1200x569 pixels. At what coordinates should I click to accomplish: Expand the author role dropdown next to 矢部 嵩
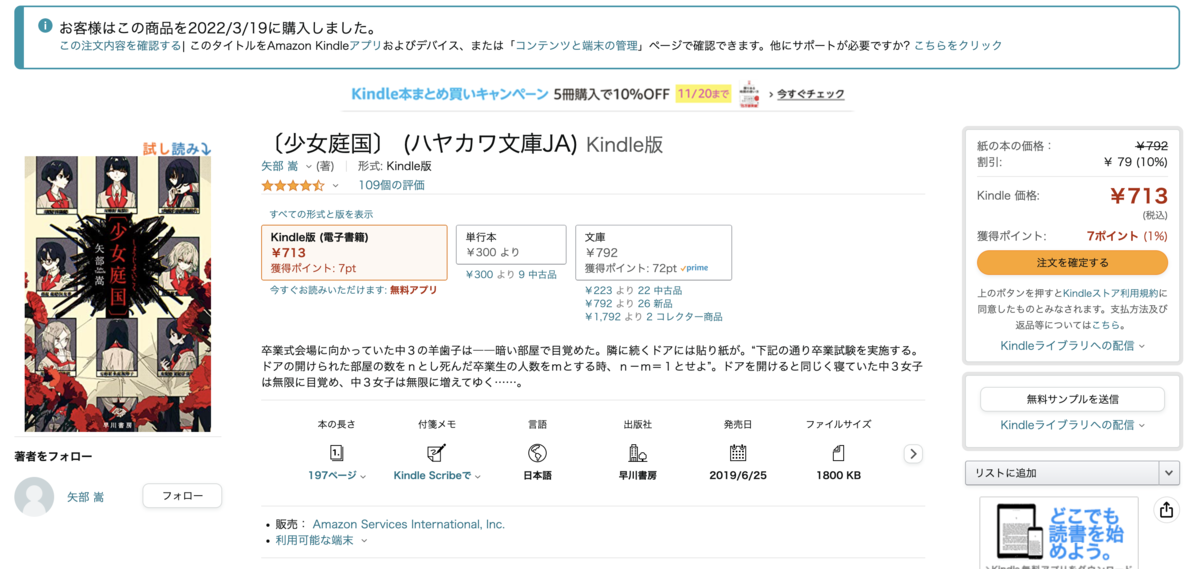tap(309, 167)
